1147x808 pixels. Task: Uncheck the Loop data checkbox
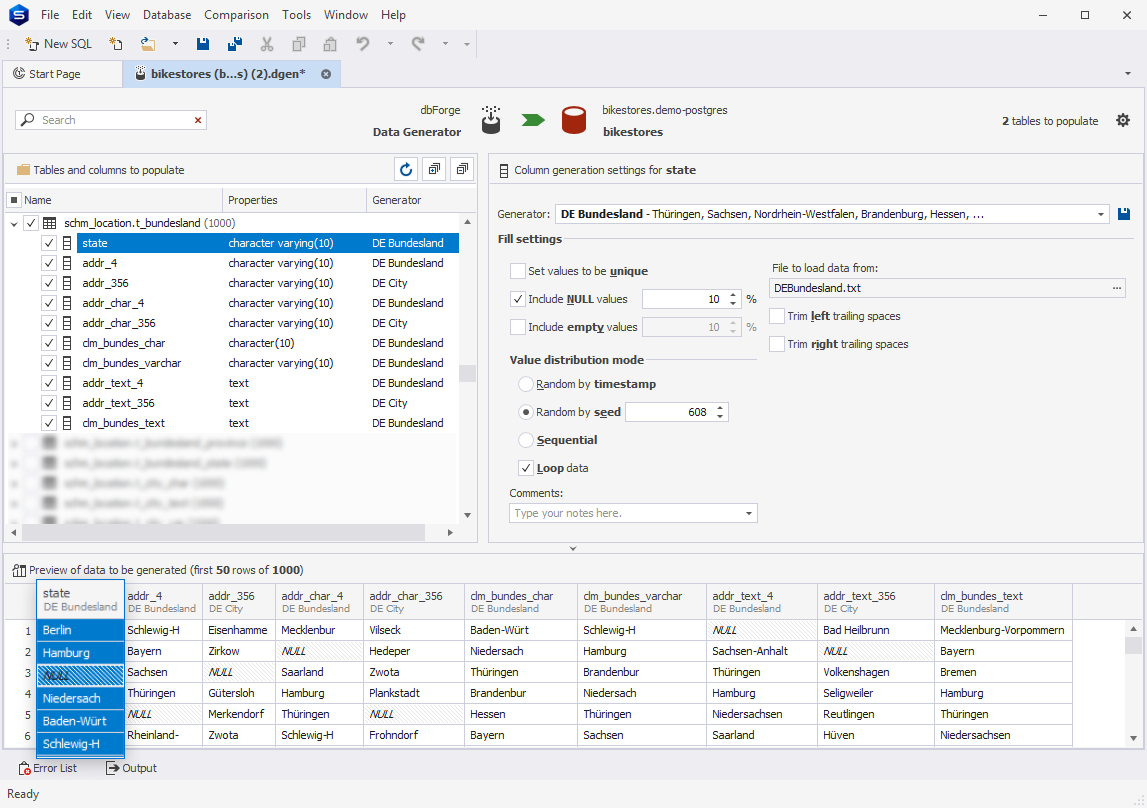pyautogui.click(x=525, y=468)
